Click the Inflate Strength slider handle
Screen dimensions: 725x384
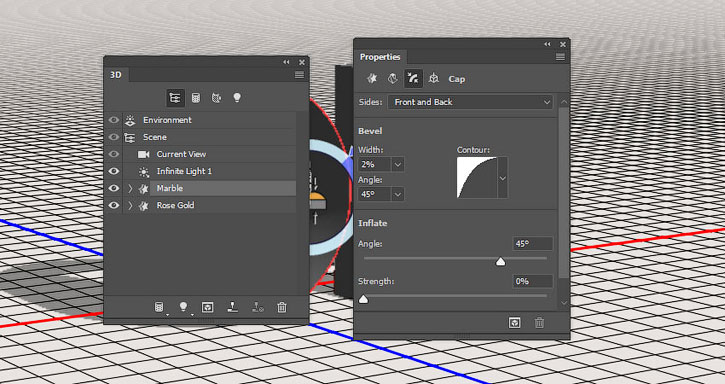tap(363, 299)
